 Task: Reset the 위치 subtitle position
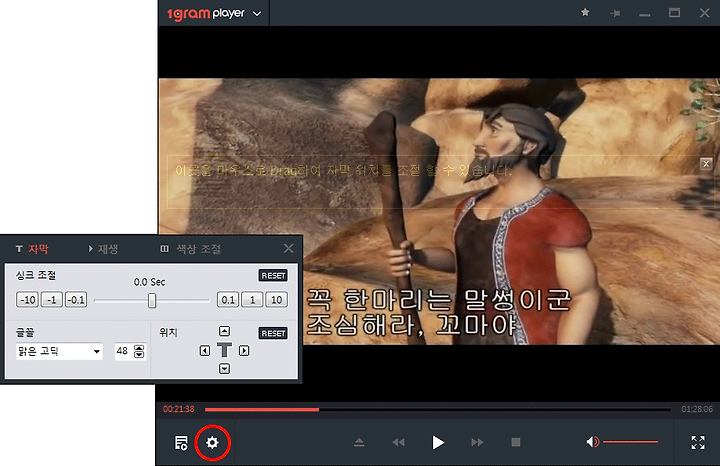pyautogui.click(x=273, y=333)
